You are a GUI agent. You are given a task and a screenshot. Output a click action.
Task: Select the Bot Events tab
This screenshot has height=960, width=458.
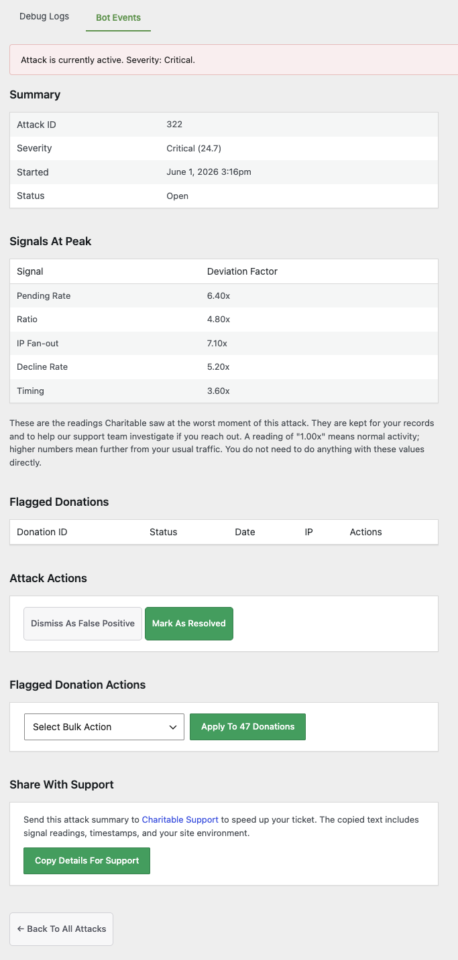coord(118,17)
